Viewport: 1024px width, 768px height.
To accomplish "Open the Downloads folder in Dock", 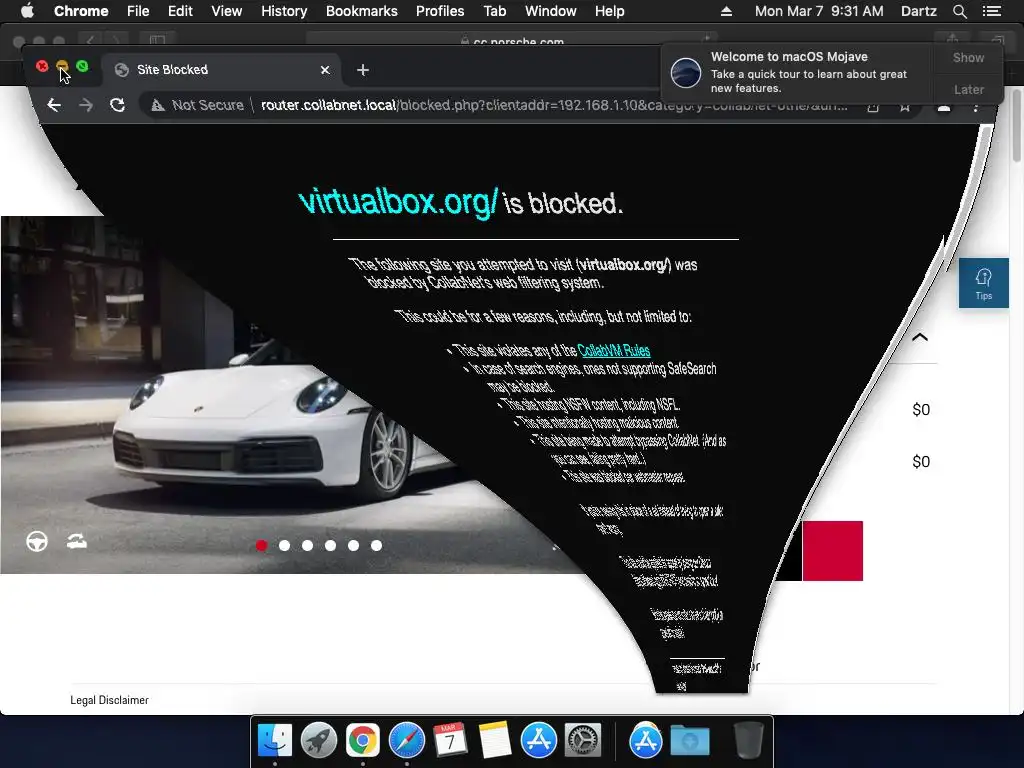I will (x=690, y=741).
